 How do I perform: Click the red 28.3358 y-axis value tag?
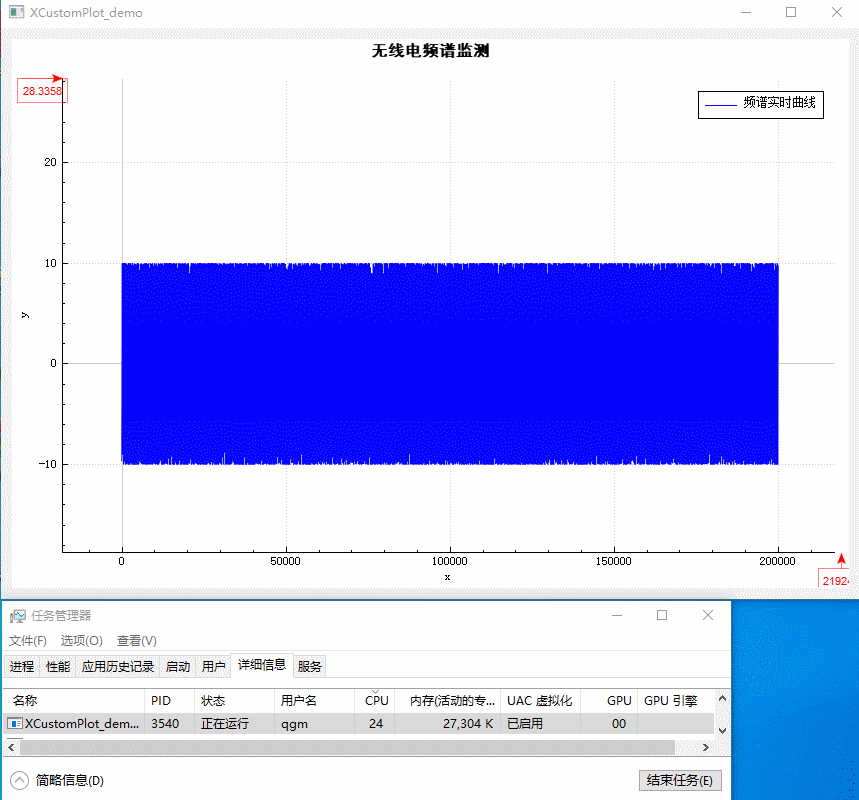tap(42, 91)
